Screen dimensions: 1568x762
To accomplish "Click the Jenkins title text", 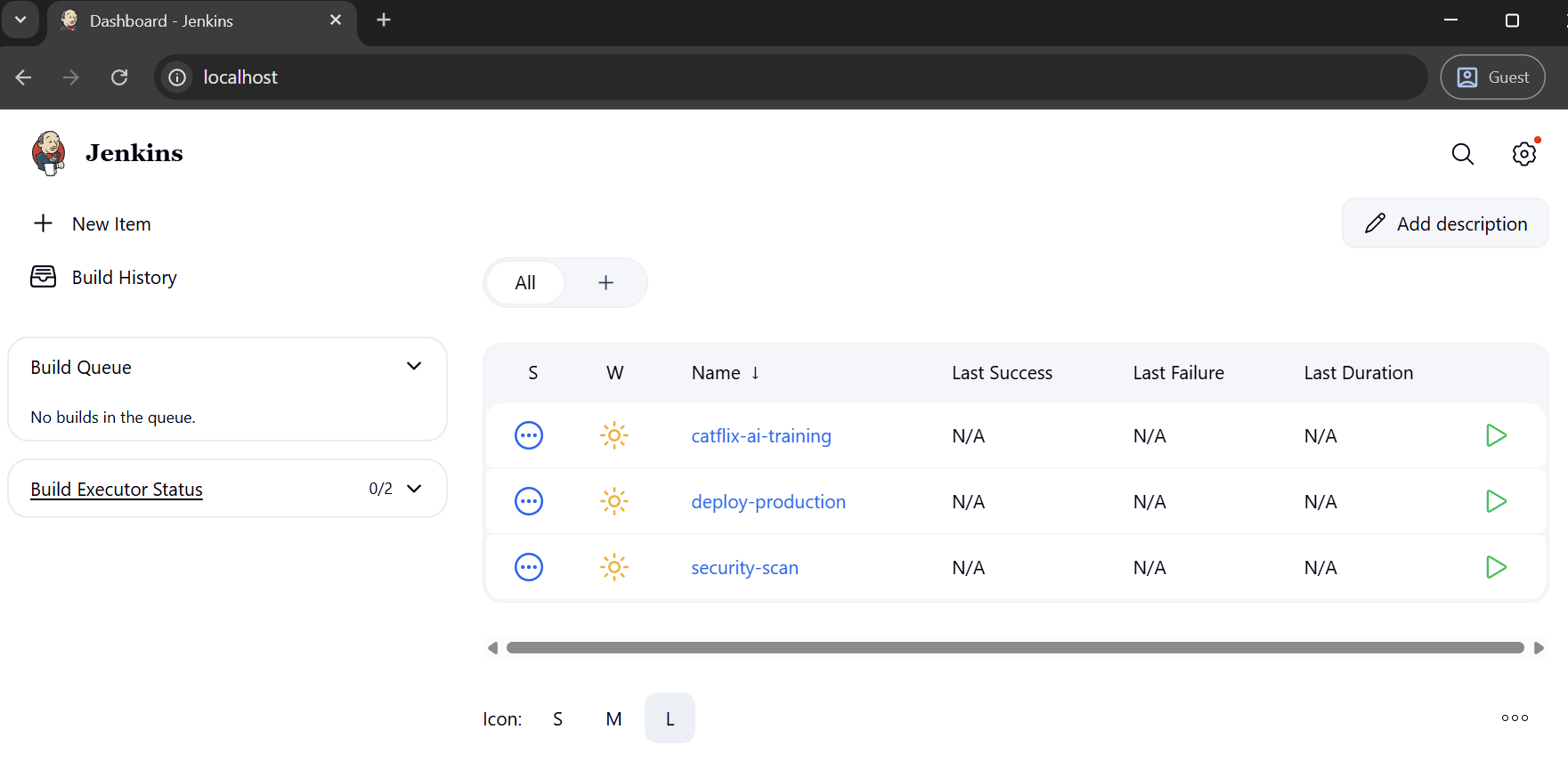I will coord(134,153).
